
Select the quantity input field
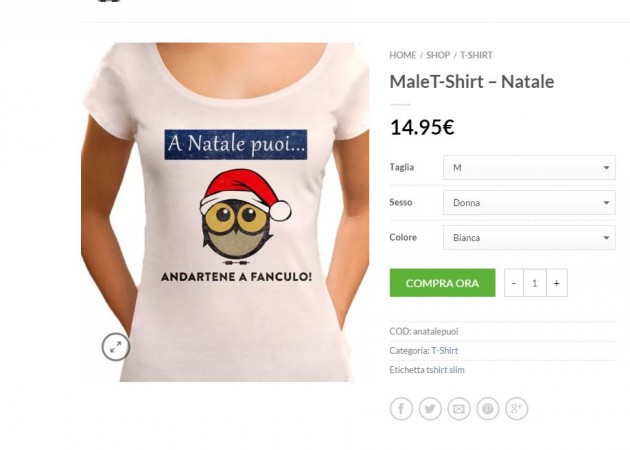[x=535, y=283]
